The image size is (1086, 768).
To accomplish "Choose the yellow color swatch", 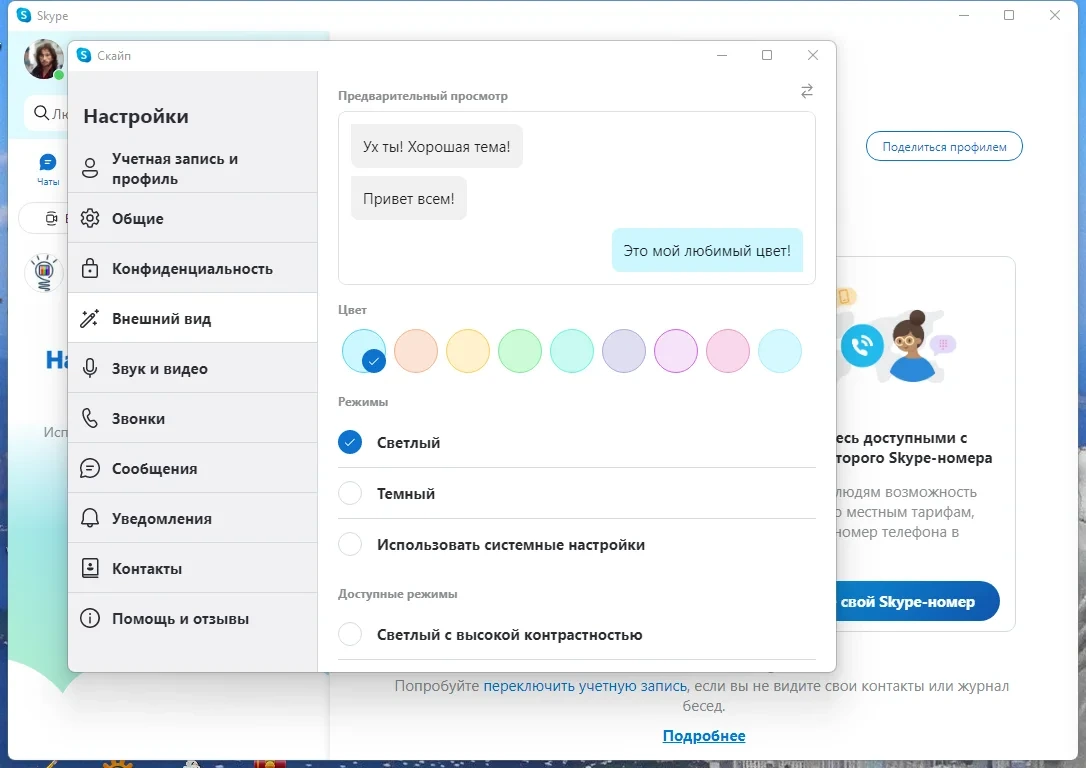I will coord(468,351).
